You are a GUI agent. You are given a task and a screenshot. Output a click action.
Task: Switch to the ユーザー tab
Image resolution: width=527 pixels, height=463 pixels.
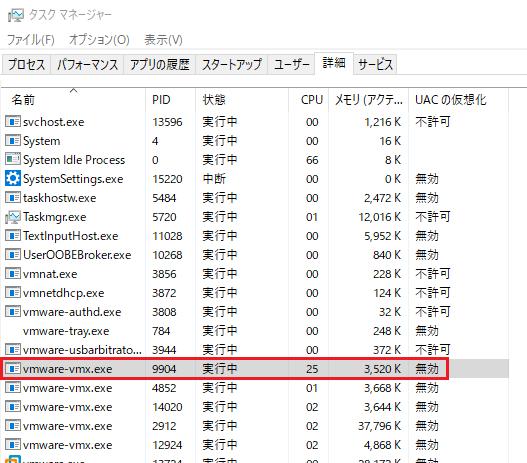[291, 65]
